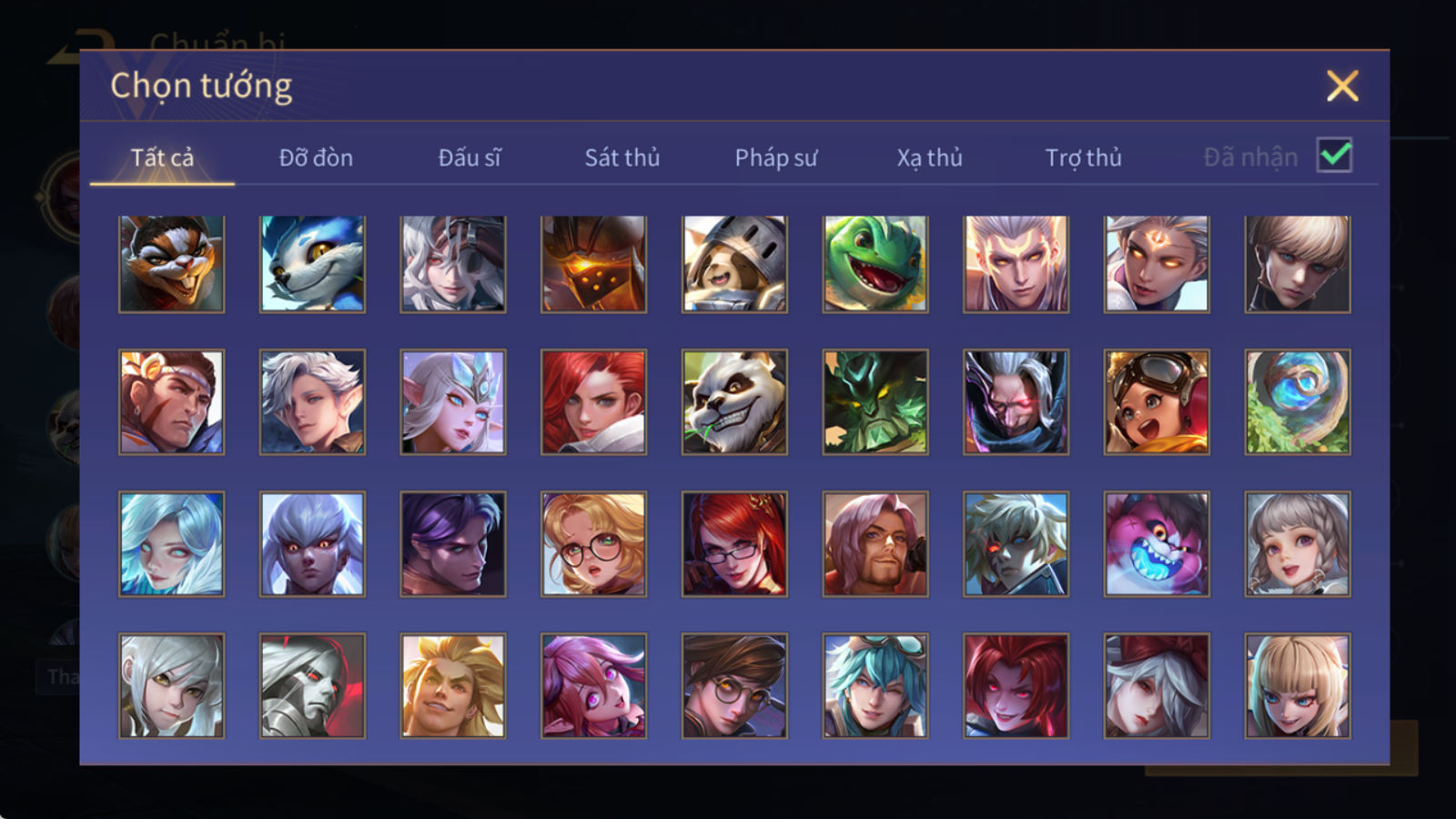
Task: Switch to the Đỡ đòn tab
Action: pyautogui.click(x=316, y=157)
